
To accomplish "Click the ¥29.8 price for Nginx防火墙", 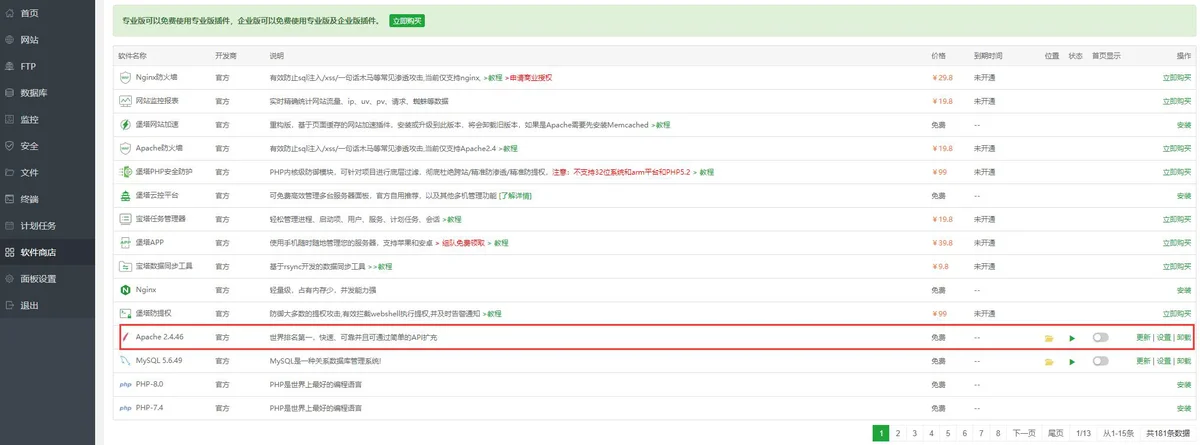I will [x=941, y=77].
